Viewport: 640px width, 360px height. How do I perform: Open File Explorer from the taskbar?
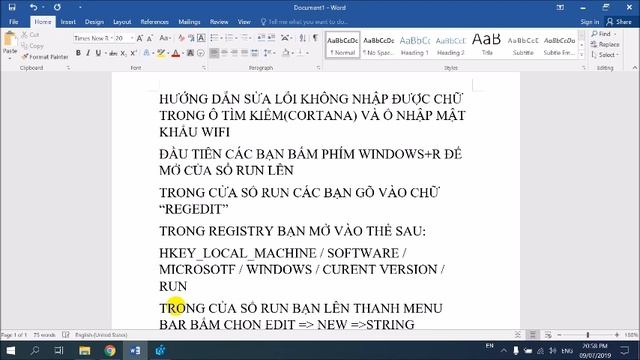point(84,351)
